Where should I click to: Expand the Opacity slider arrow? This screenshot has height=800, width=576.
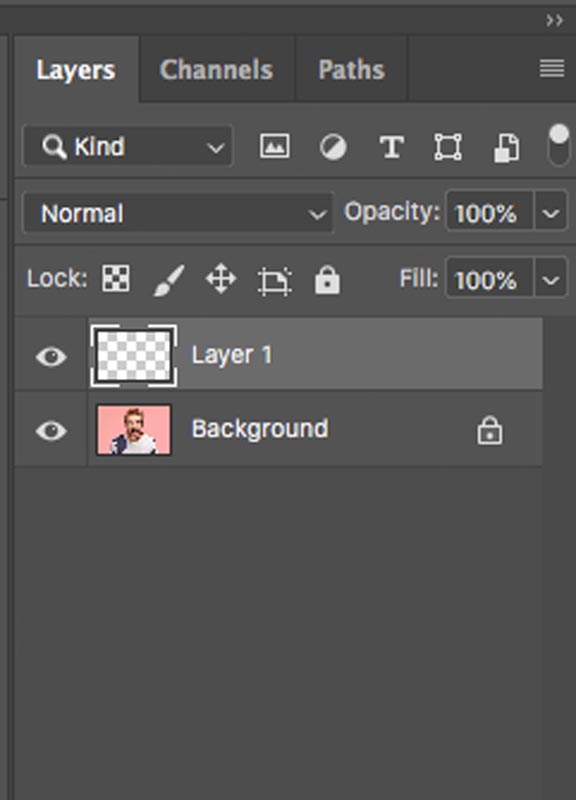(x=550, y=212)
